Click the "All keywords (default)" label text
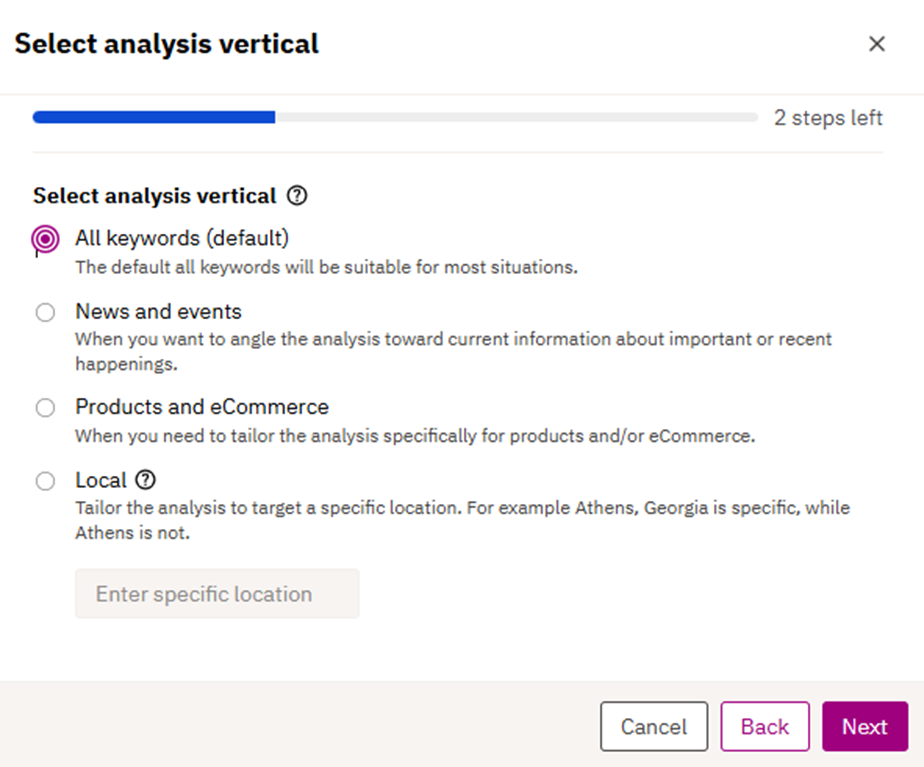 [182, 238]
